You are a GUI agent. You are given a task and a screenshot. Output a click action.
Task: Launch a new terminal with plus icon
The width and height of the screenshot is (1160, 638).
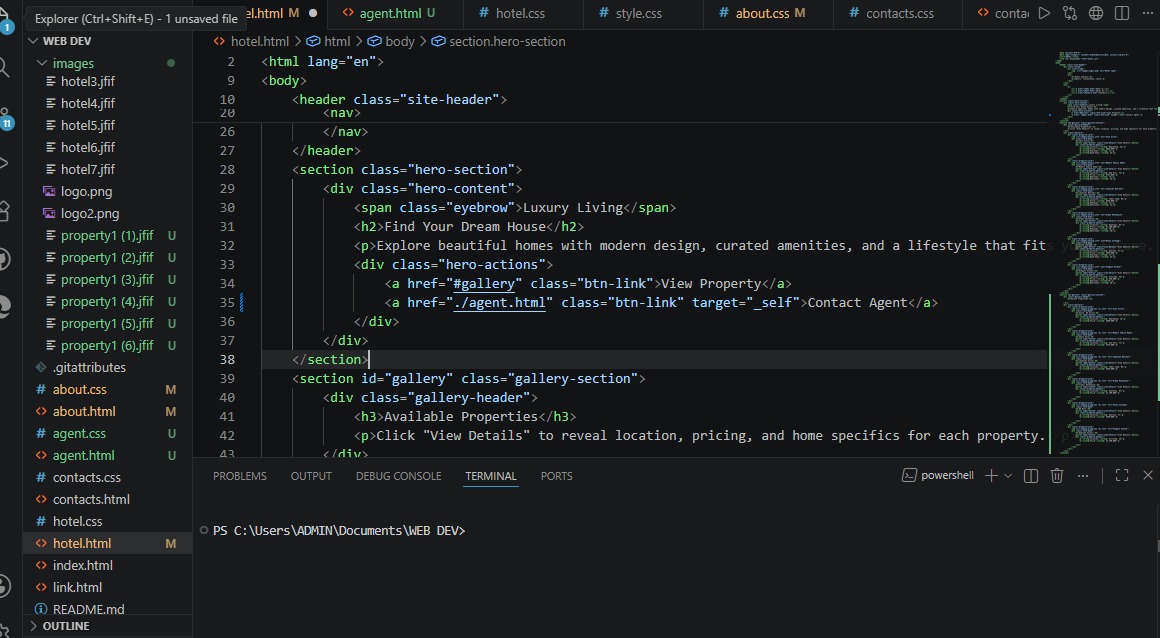tap(991, 476)
